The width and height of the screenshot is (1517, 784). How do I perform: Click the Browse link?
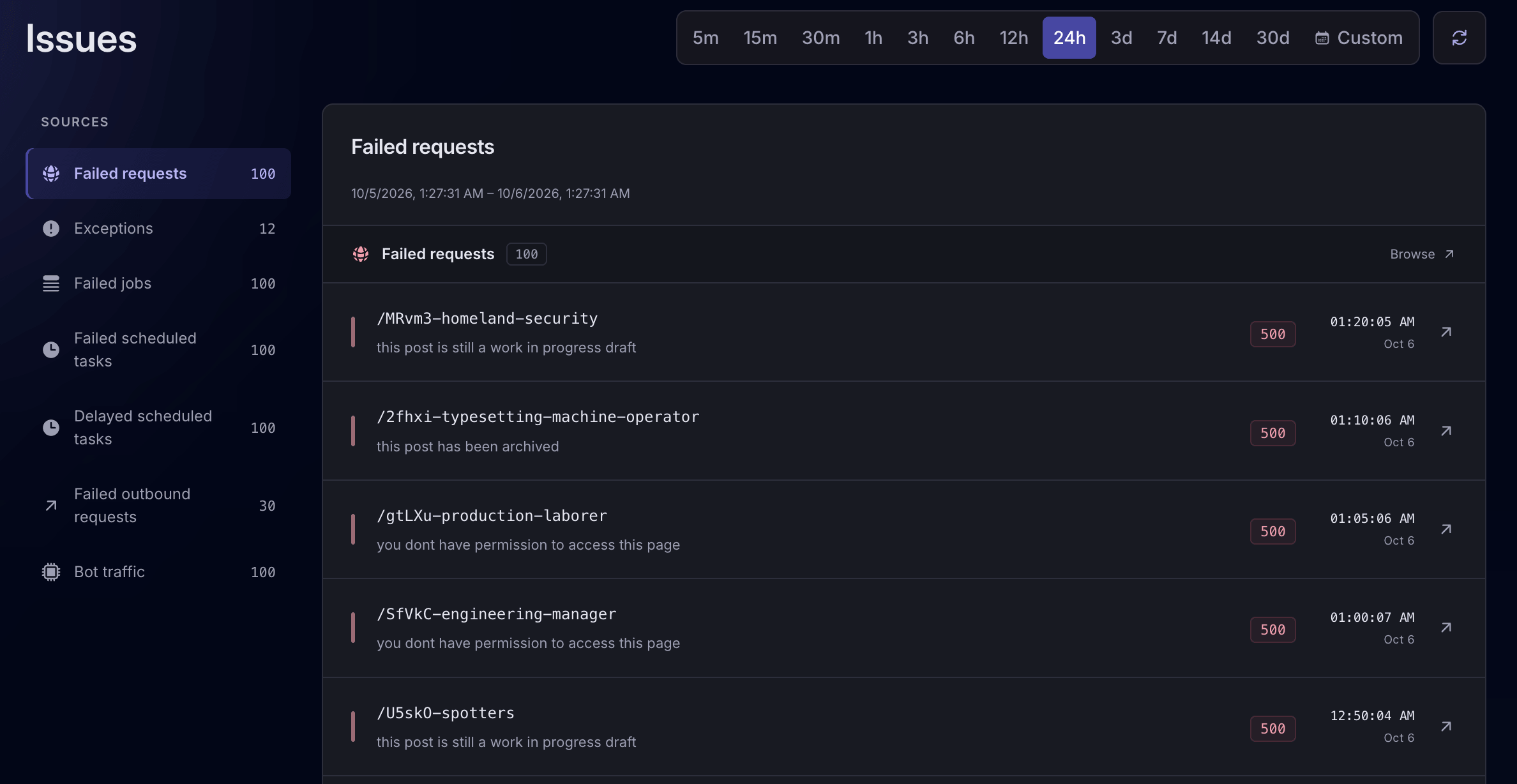pos(1422,254)
